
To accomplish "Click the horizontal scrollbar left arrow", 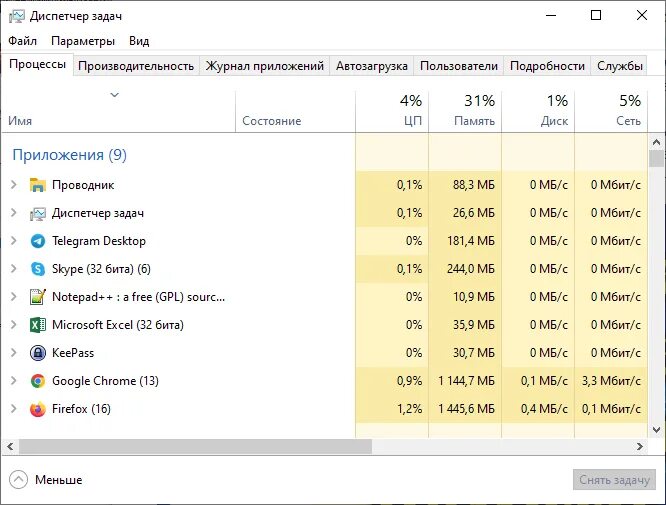I will pos(10,446).
